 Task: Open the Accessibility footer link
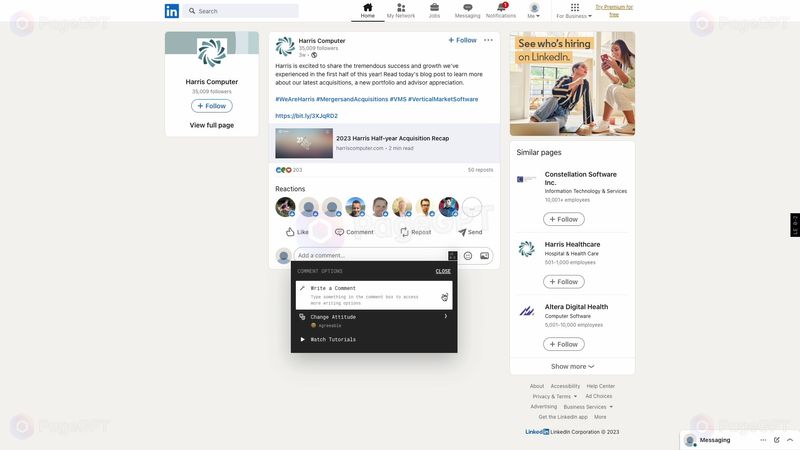[565, 386]
